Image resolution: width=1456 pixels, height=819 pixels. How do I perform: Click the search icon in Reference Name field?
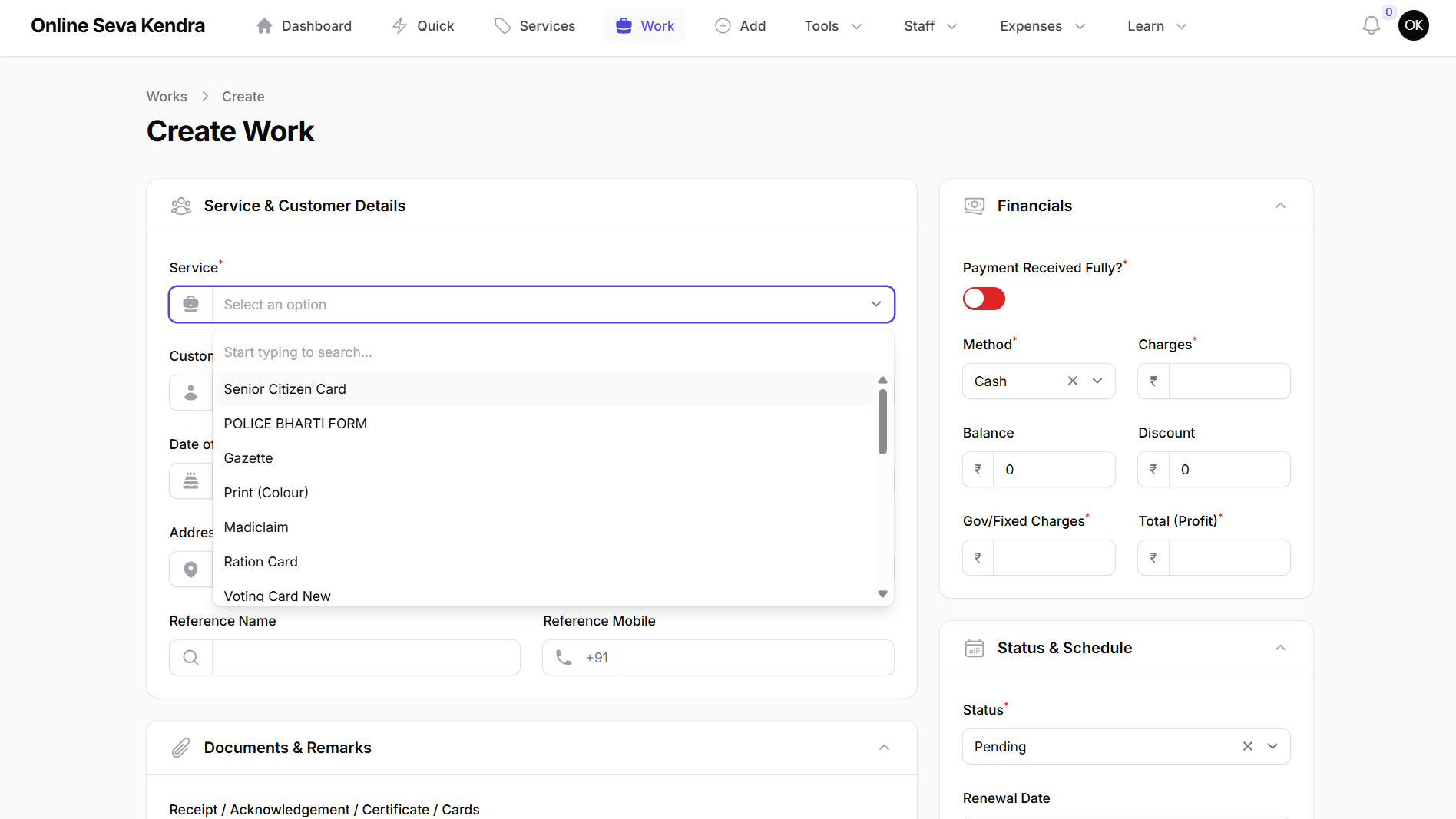coord(190,658)
